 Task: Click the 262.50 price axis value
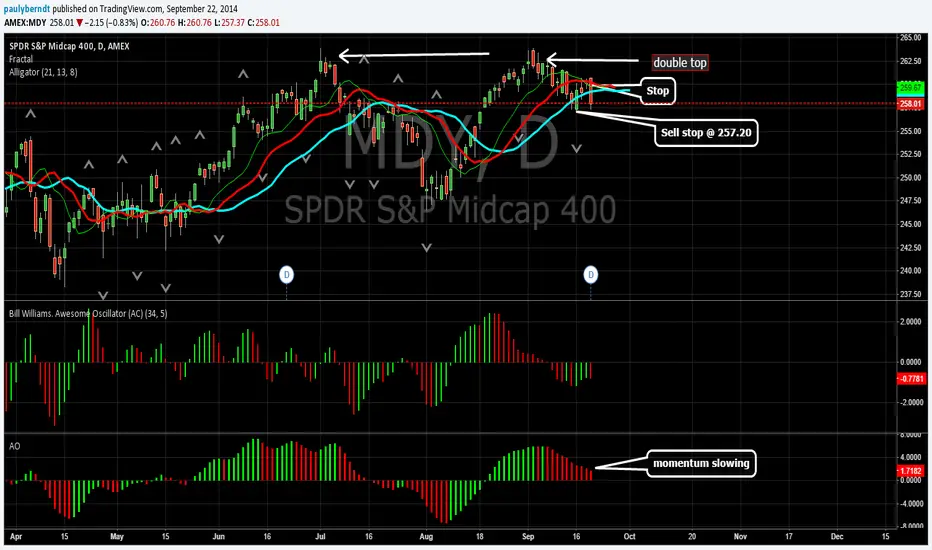click(x=910, y=61)
